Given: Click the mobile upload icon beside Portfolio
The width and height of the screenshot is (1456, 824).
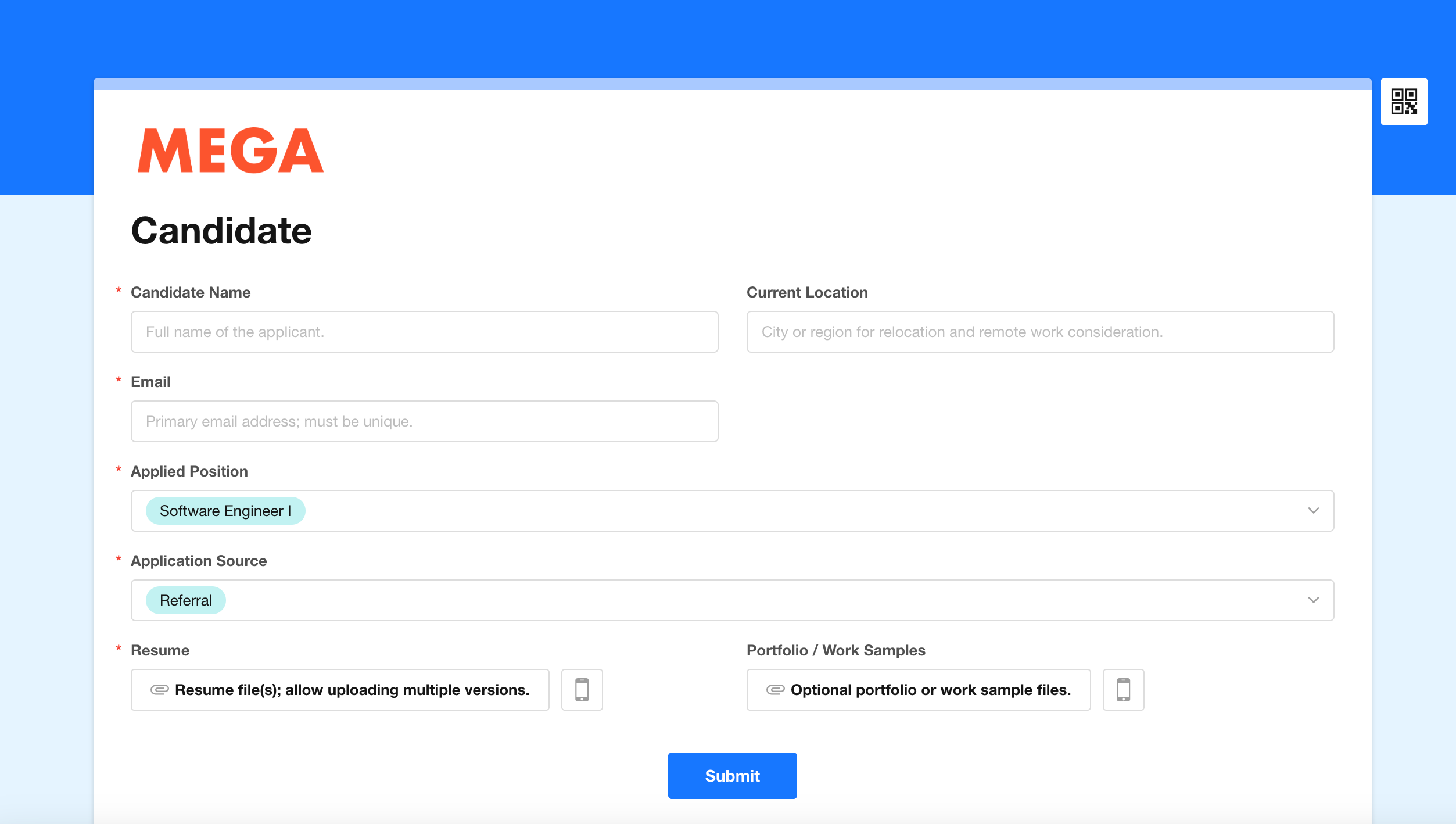Looking at the screenshot, I should click(1123, 690).
